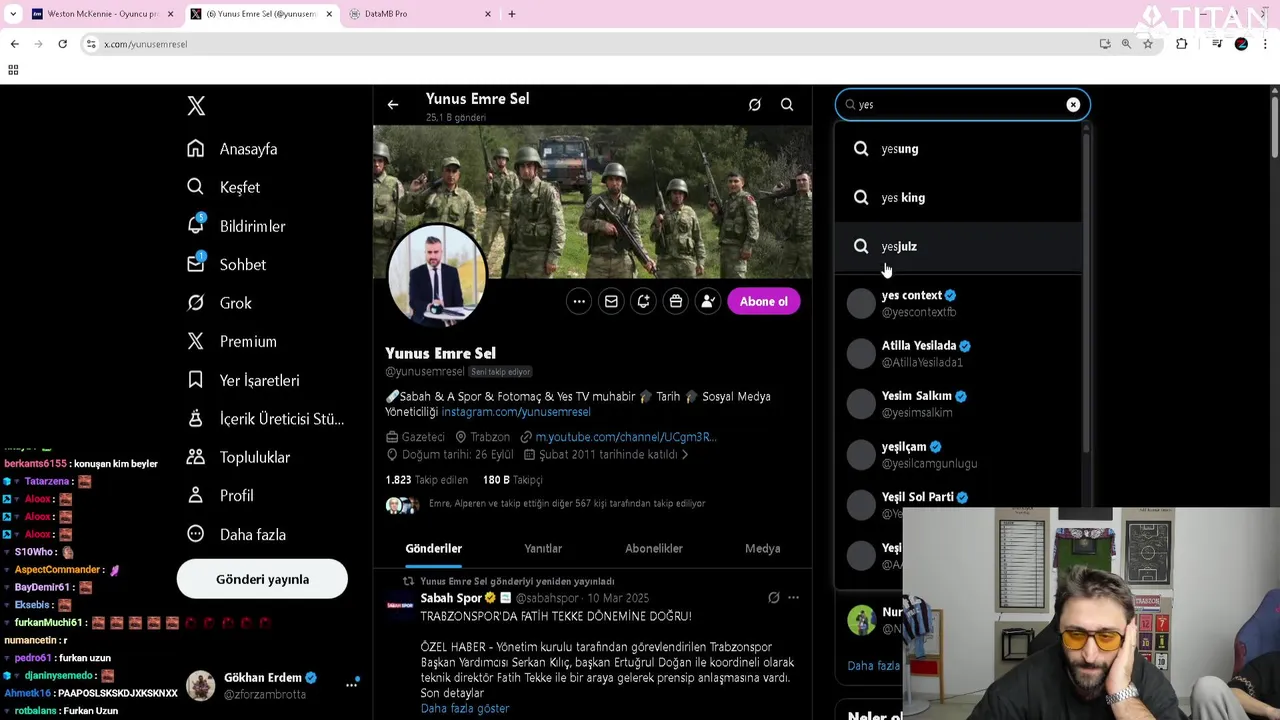Click gift premium icon on profile
Viewport: 1280px width, 720px height.
[x=676, y=301]
